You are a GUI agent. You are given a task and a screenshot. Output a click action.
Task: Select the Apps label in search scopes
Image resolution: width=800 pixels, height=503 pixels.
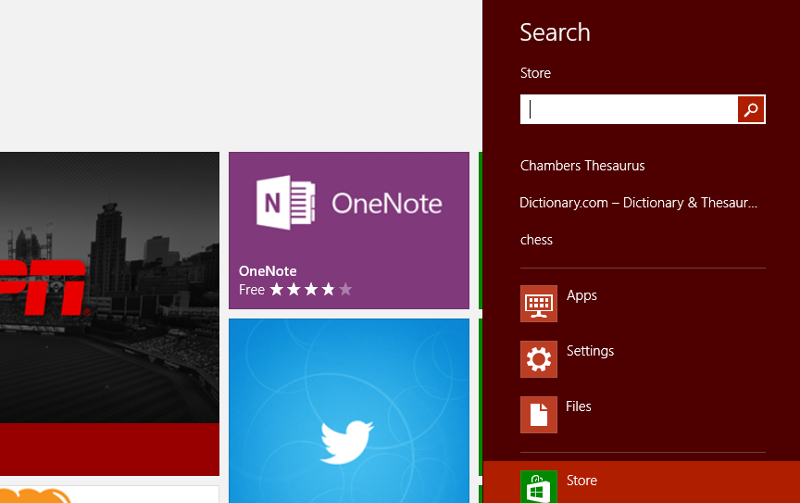tap(582, 295)
